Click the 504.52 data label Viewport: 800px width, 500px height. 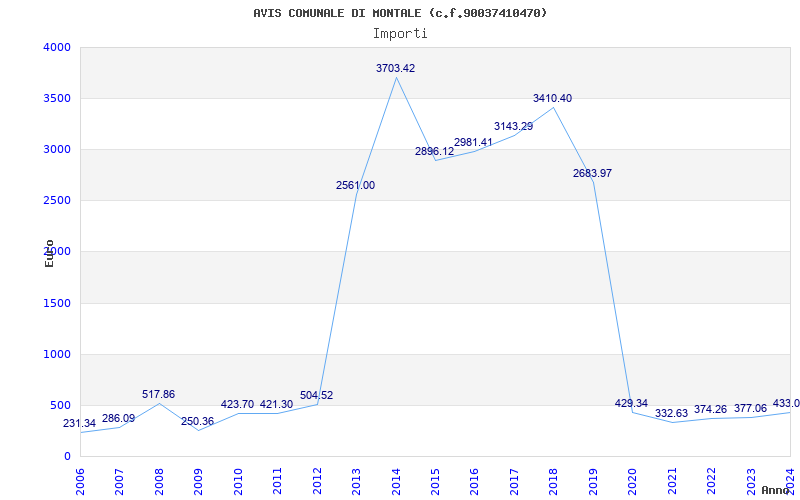click(316, 395)
